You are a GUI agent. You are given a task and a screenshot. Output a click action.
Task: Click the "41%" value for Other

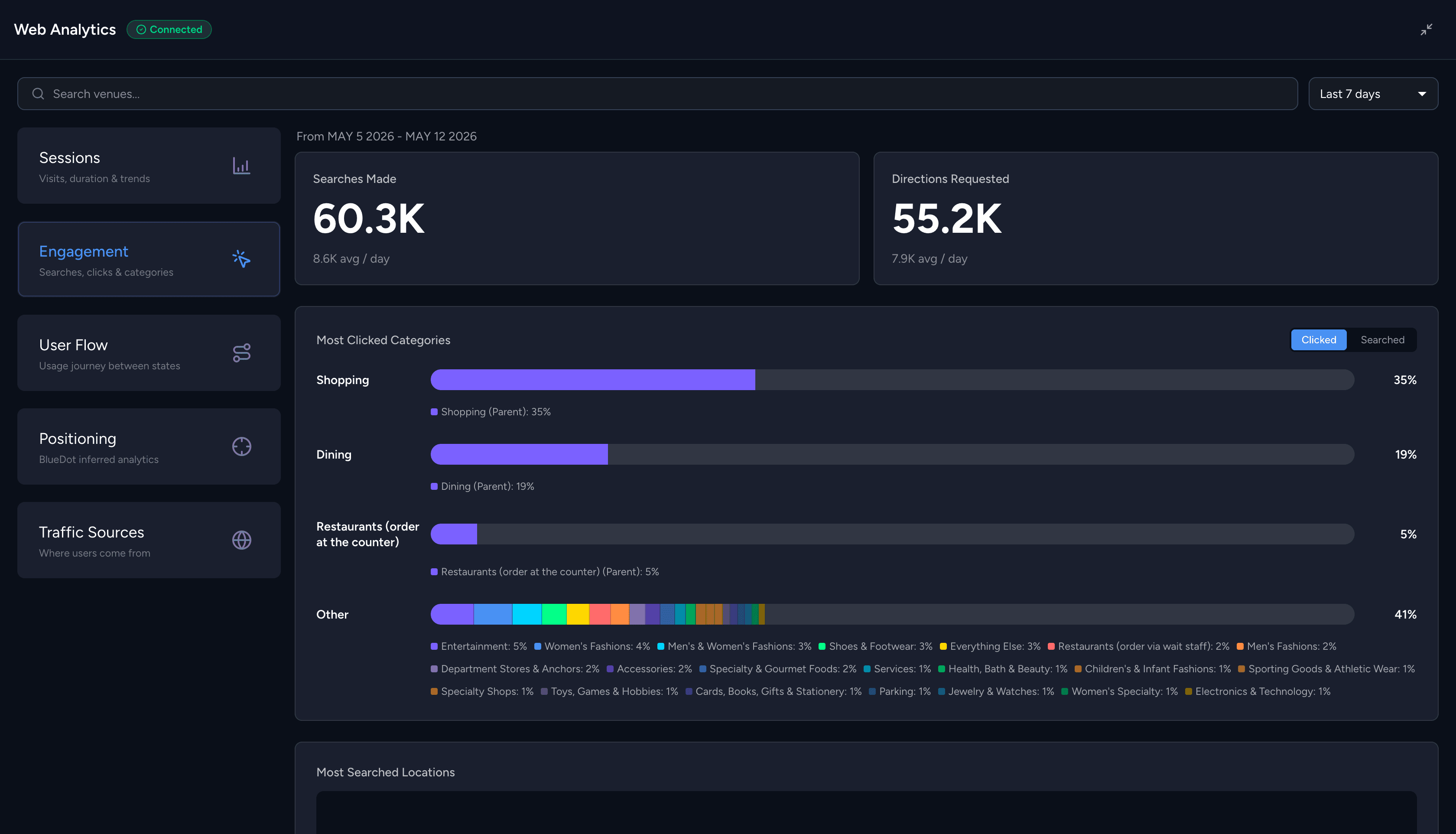[1405, 614]
